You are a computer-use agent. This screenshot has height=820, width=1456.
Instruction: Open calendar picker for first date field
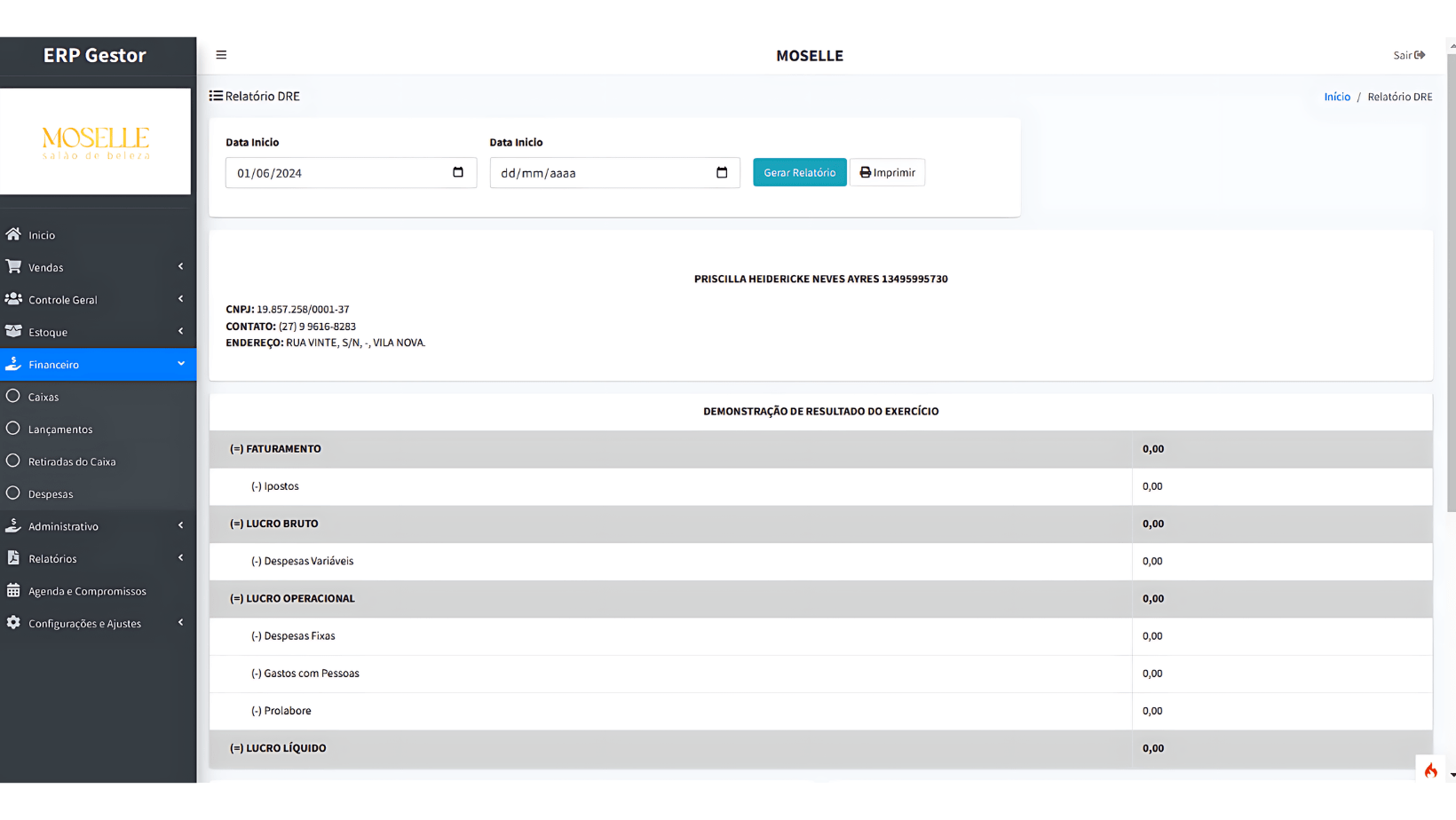coord(458,172)
